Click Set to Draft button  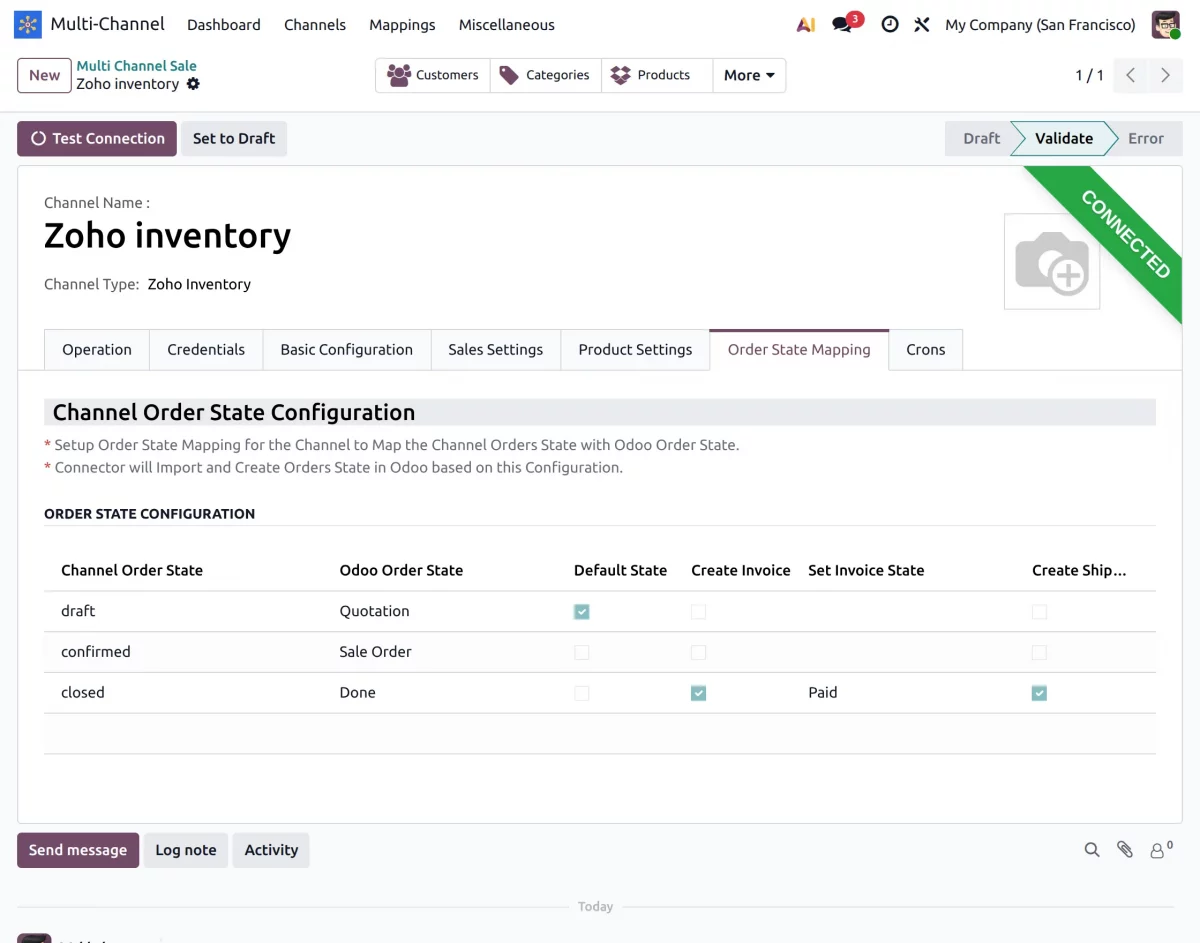(234, 139)
